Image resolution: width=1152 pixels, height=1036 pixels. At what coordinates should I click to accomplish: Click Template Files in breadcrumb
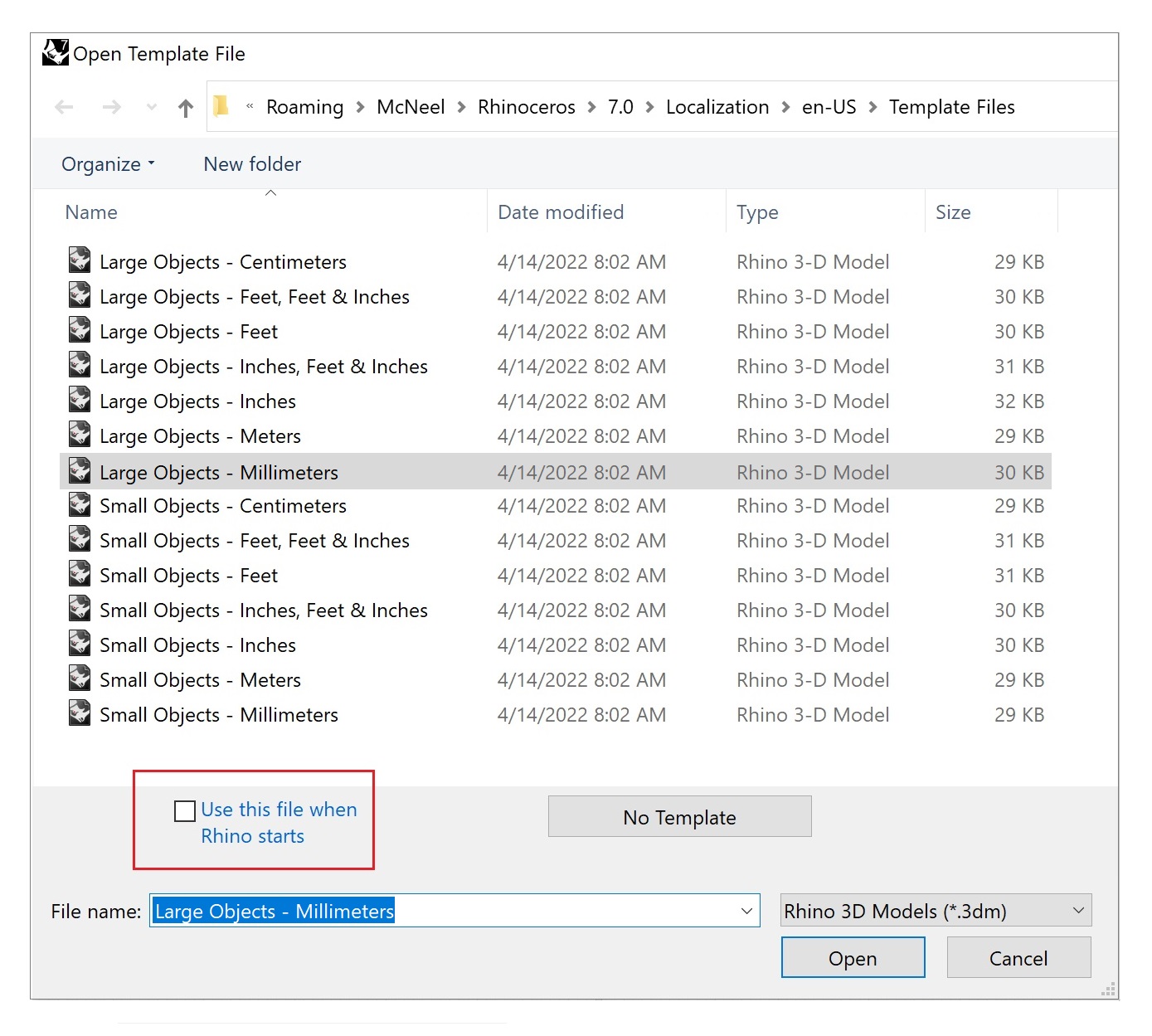click(x=951, y=107)
